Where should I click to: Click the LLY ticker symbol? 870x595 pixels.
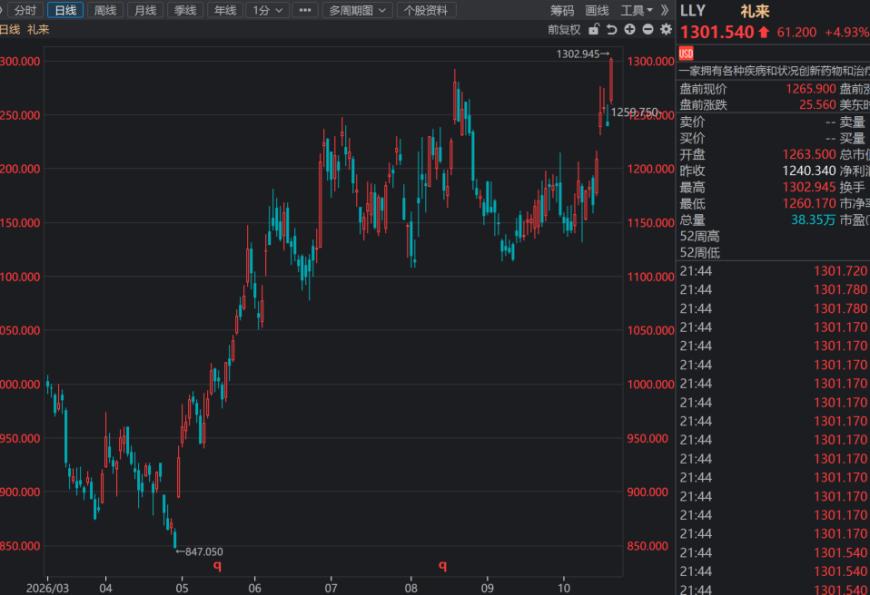[692, 11]
